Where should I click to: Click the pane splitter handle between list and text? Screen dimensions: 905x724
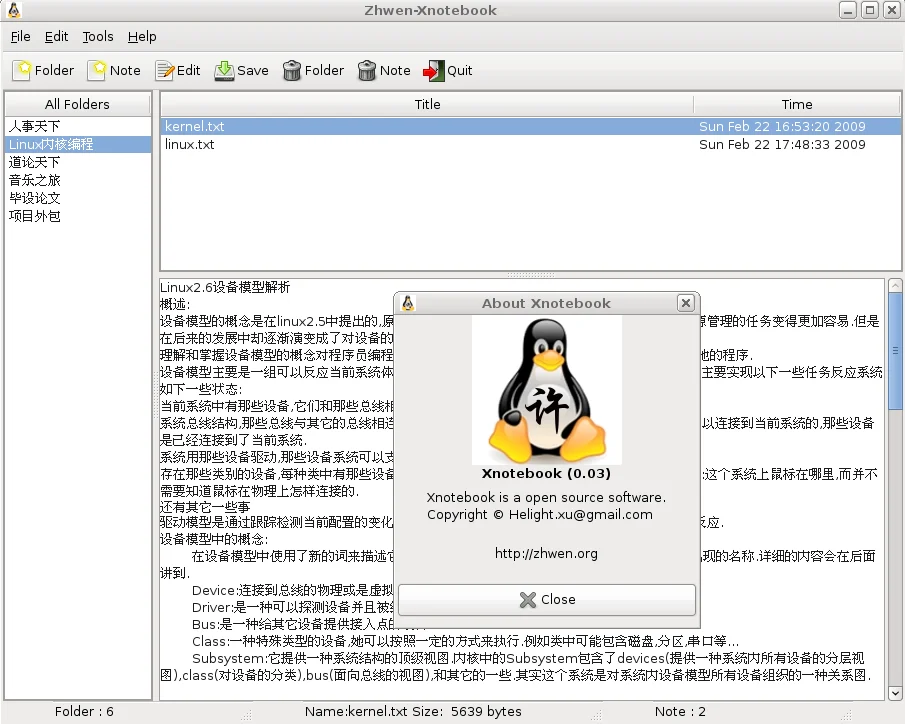pyautogui.click(x=530, y=275)
